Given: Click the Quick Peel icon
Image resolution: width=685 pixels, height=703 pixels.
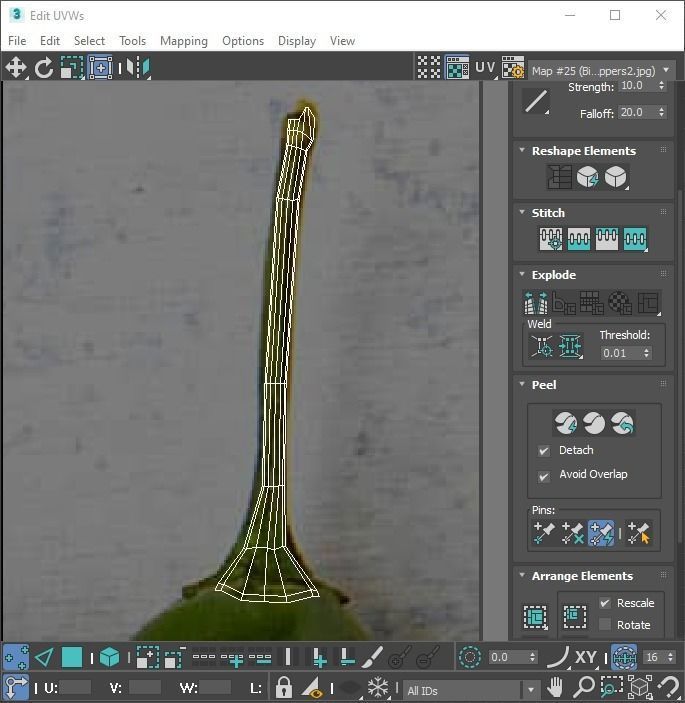Looking at the screenshot, I should click(566, 423).
